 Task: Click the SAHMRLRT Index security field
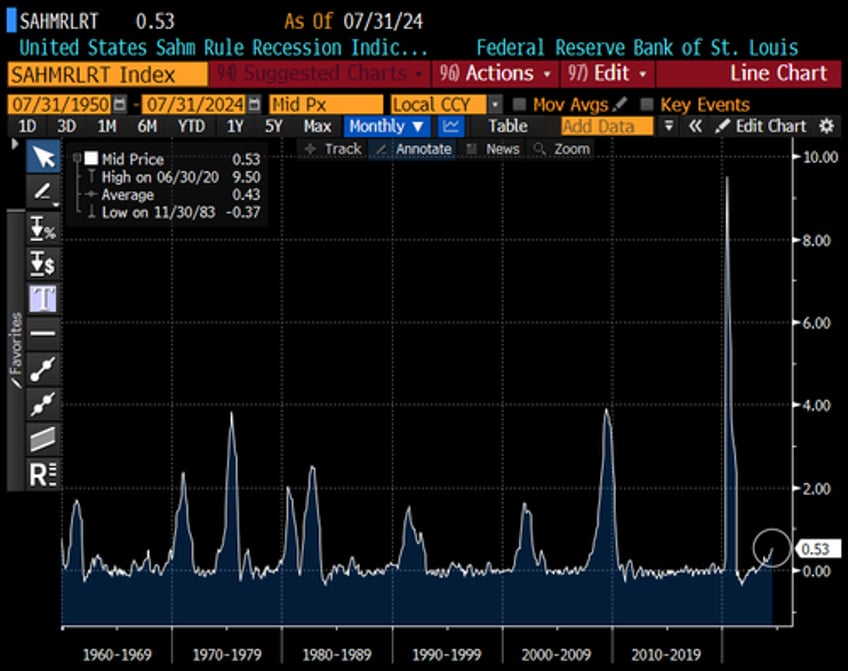[x=108, y=74]
